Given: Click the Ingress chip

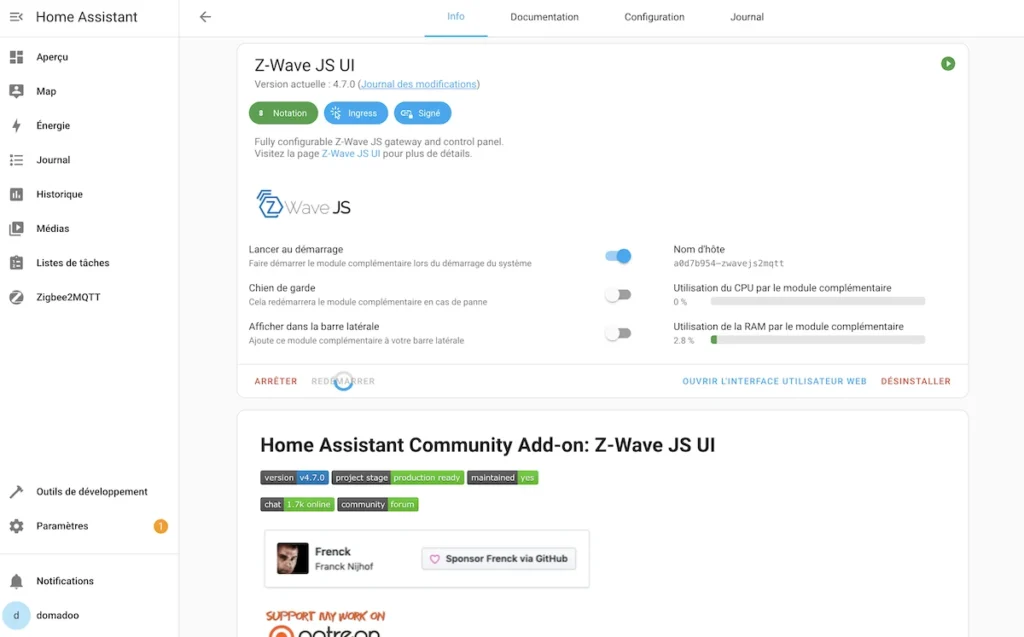Looking at the screenshot, I should point(356,113).
